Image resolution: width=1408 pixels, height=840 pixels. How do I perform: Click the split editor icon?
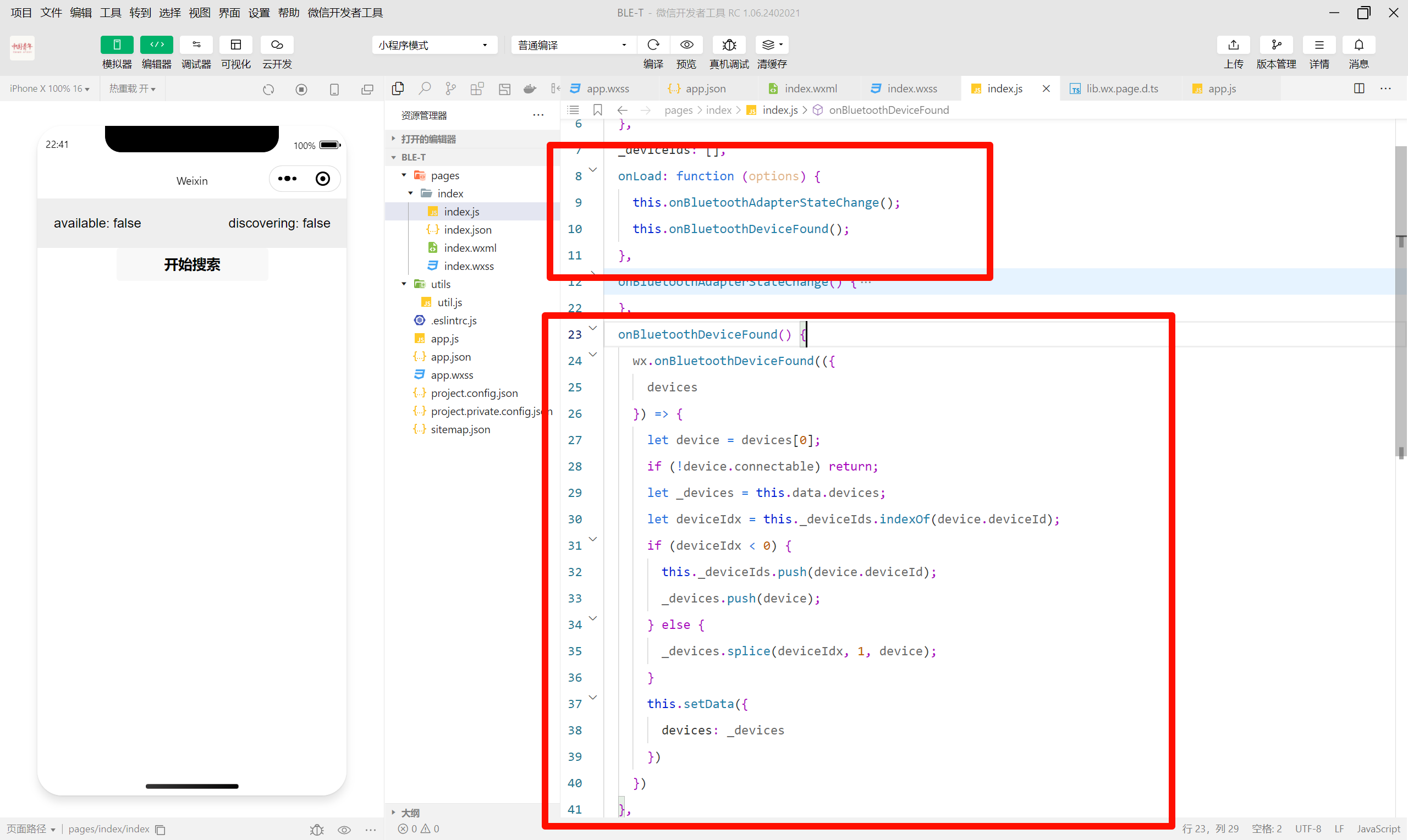[x=1358, y=89]
